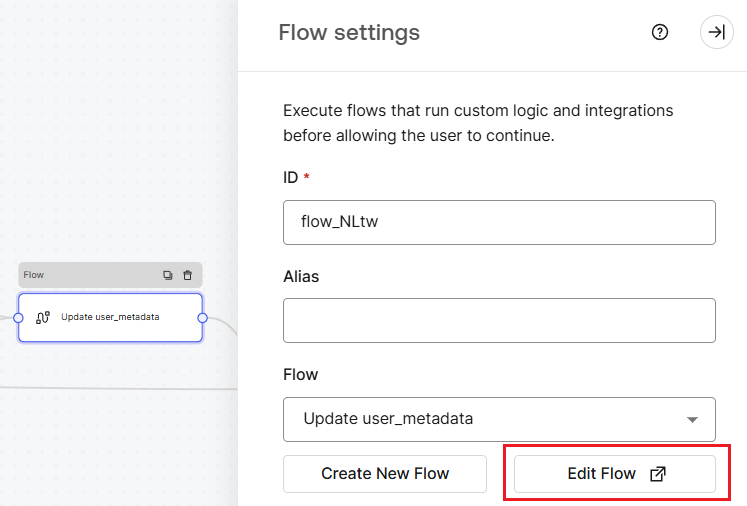The height and width of the screenshot is (506, 747).
Task: Click the right connector circle of the node
Action: pyautogui.click(x=202, y=318)
